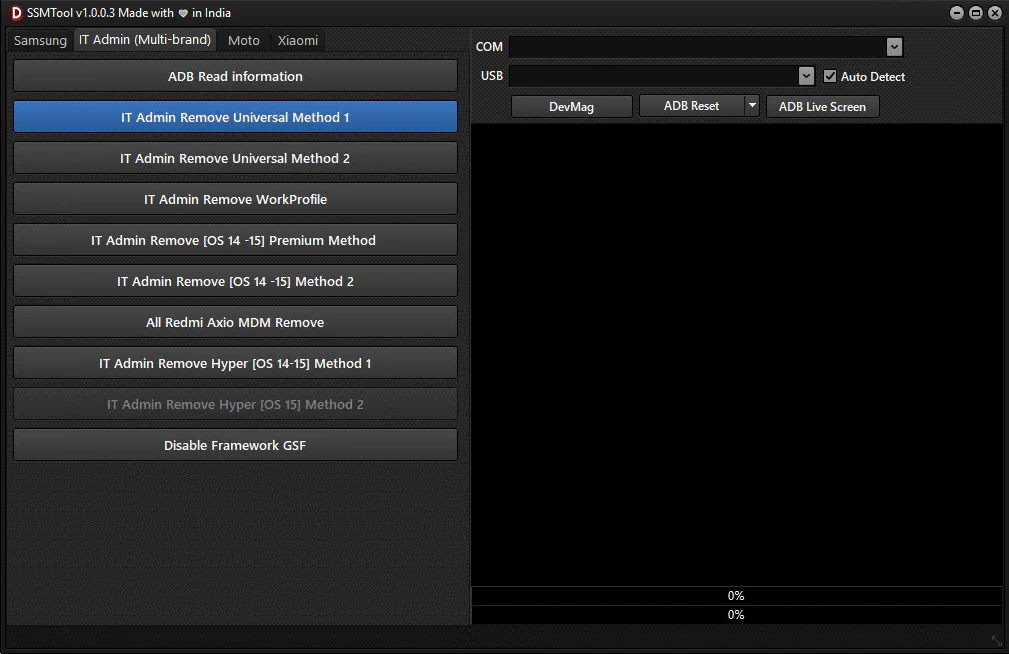Run IT Admin Remove Universal Method 1
The image size is (1009, 654).
pos(235,117)
